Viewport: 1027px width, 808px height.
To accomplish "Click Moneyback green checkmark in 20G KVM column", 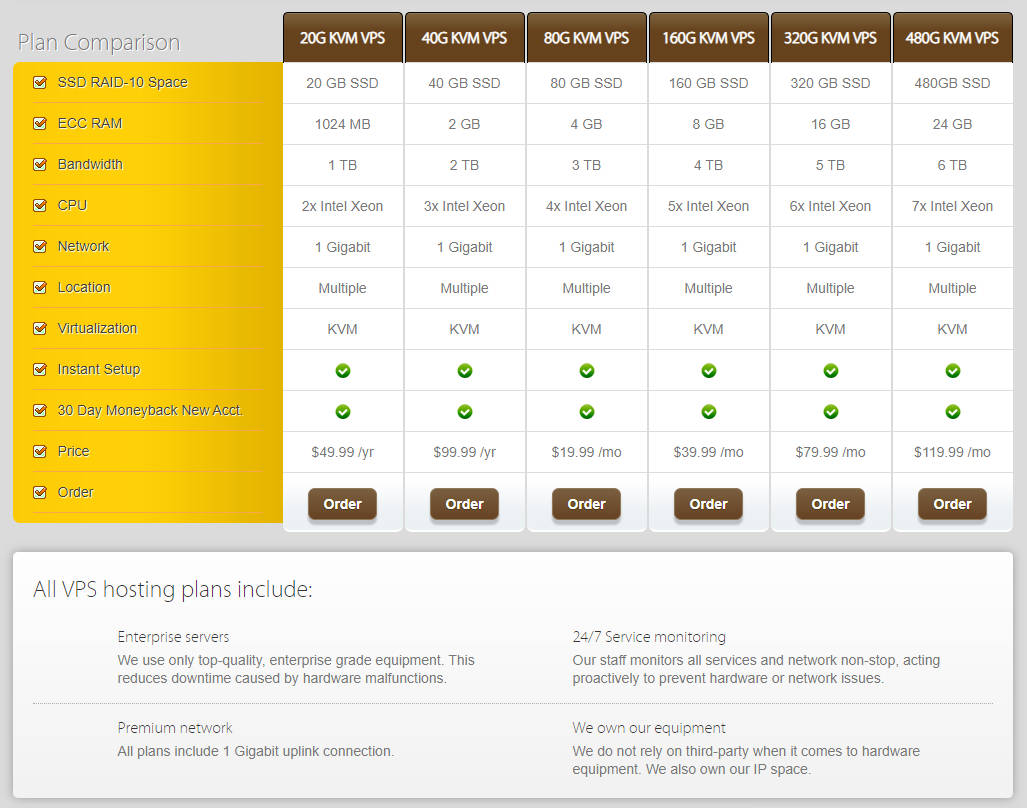I will [343, 412].
